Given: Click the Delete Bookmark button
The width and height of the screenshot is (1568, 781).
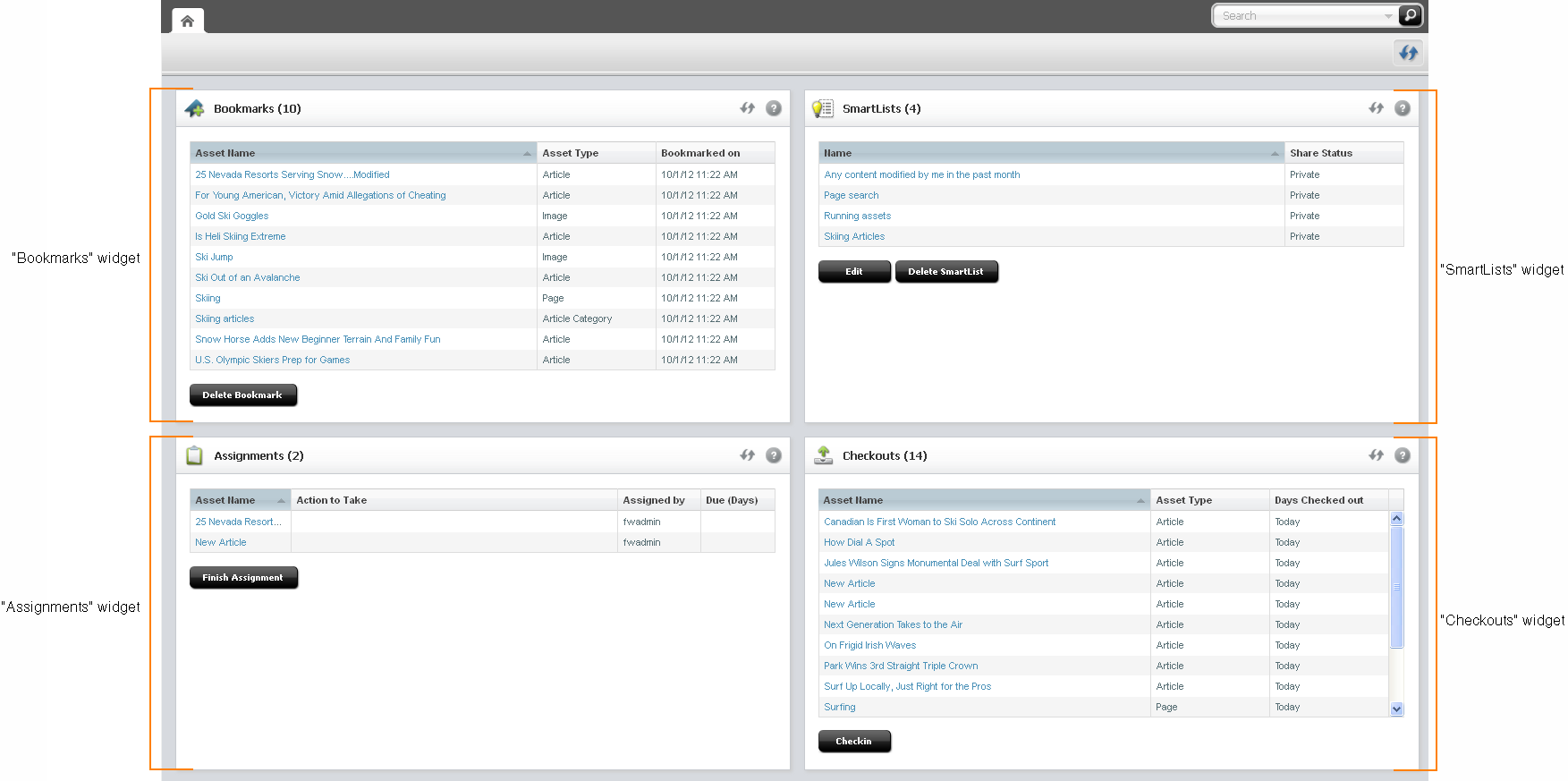Looking at the screenshot, I should pyautogui.click(x=242, y=395).
